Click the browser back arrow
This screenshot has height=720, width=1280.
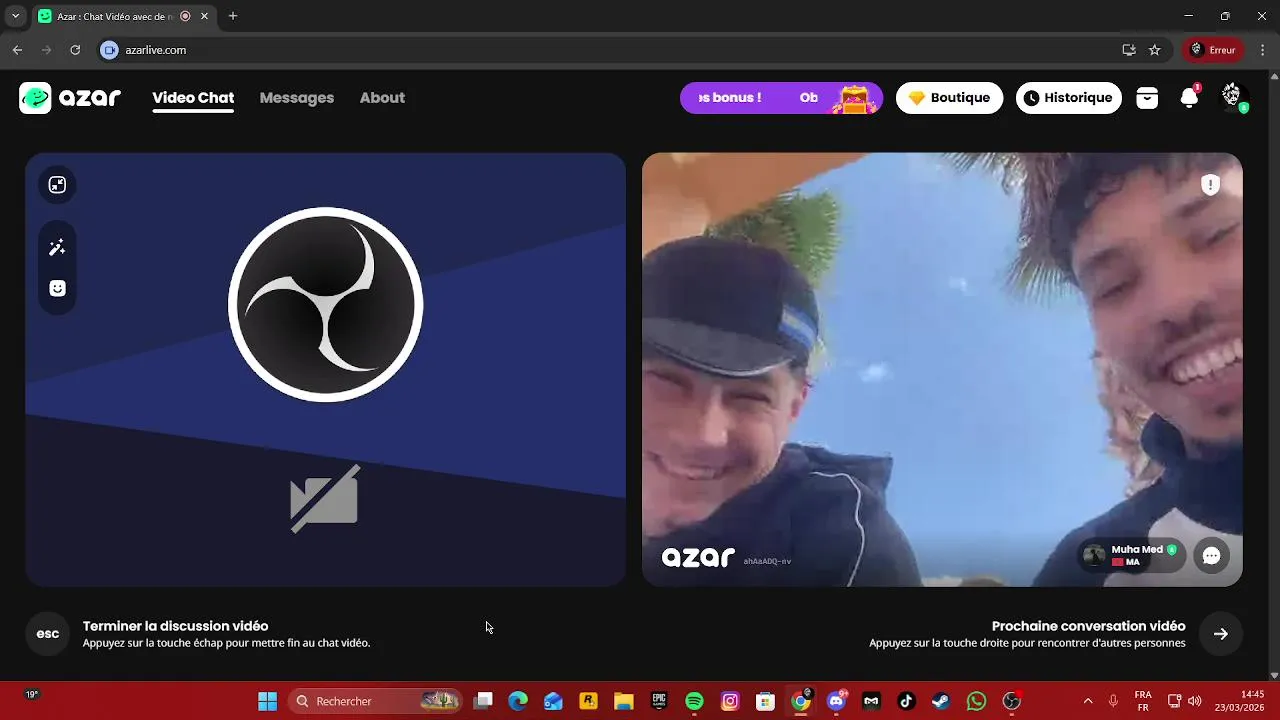click(17, 50)
